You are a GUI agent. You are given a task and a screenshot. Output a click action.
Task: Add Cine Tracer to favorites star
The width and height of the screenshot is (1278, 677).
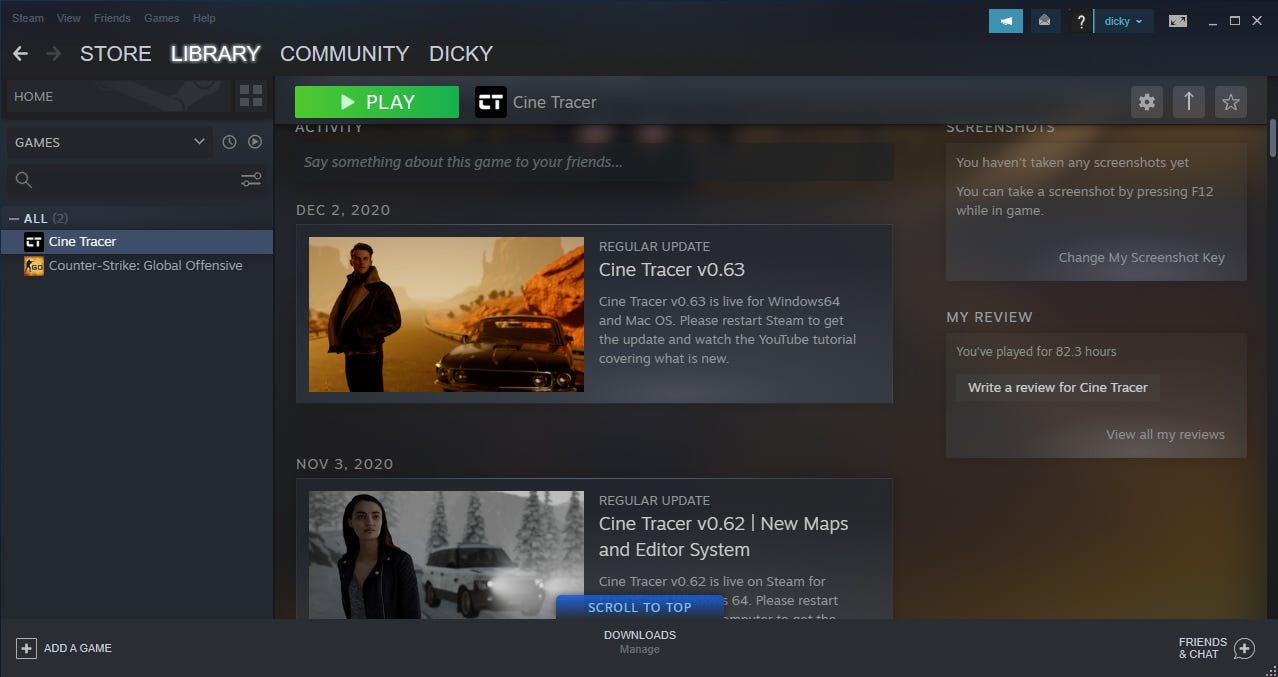click(x=1231, y=102)
